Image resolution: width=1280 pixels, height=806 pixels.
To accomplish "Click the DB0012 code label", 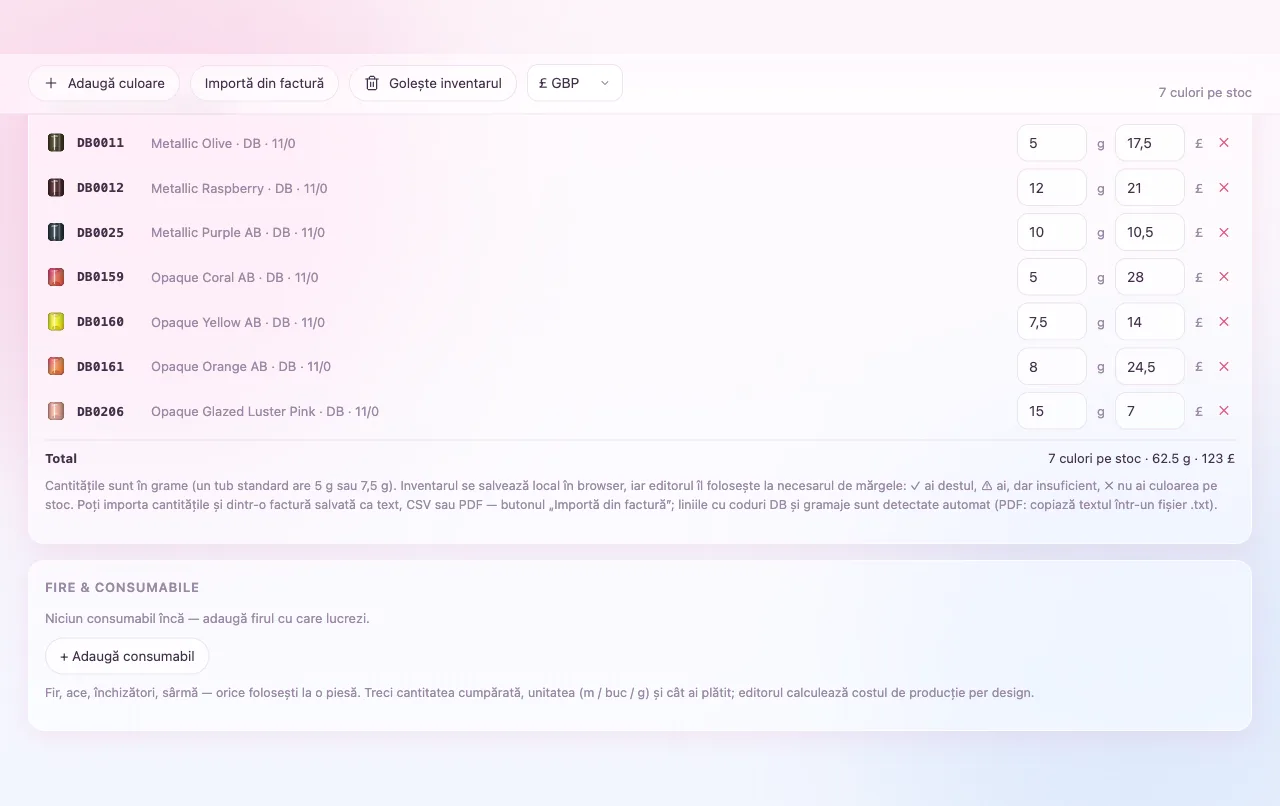I will click(100, 188).
